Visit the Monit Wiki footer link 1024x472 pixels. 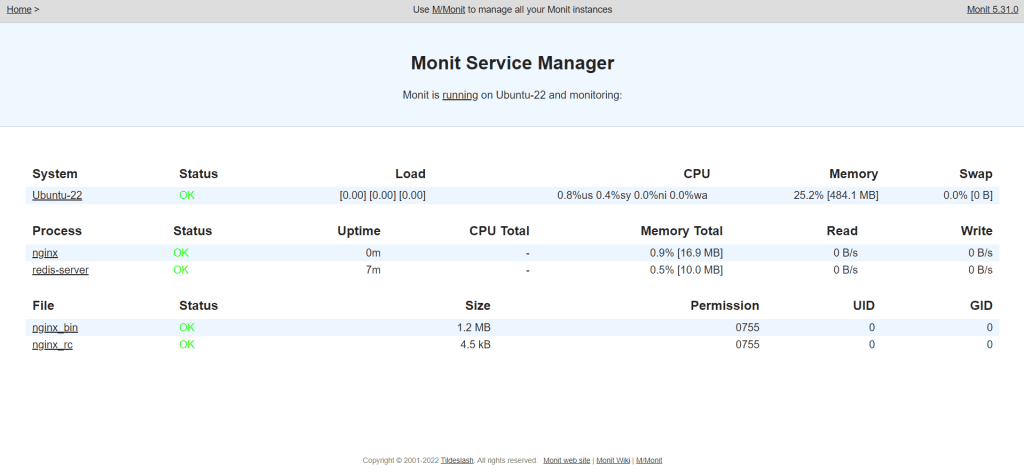tap(612, 460)
